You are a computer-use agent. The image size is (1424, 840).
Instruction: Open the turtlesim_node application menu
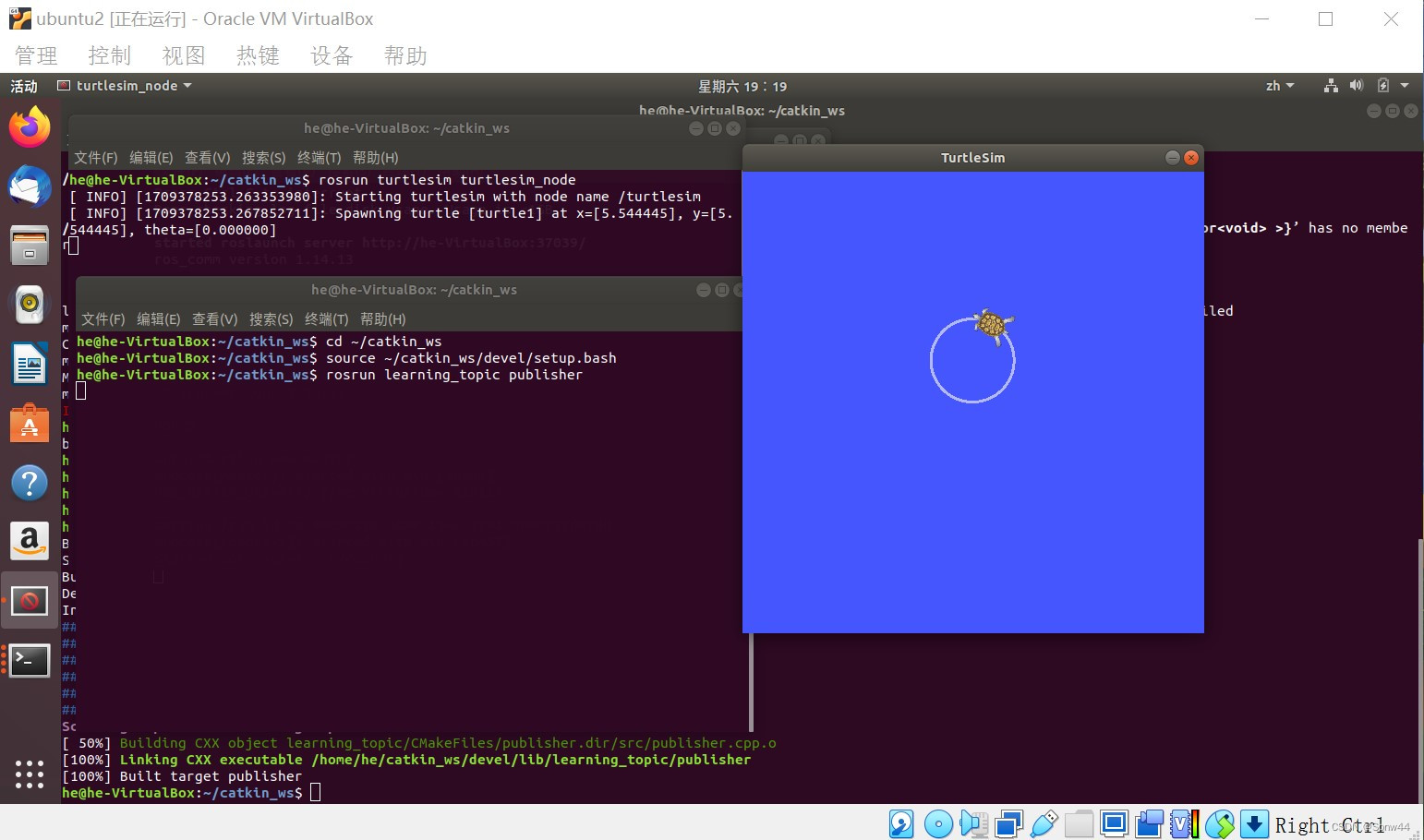[x=125, y=86]
